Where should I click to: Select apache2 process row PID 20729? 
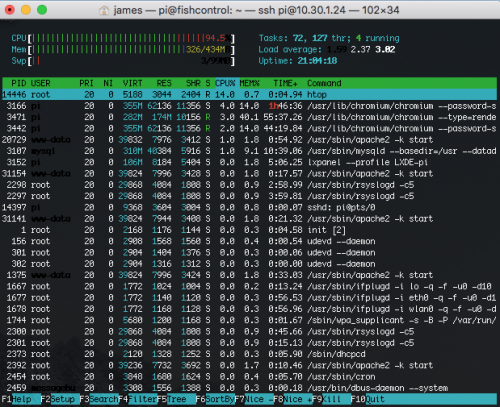pos(249,140)
